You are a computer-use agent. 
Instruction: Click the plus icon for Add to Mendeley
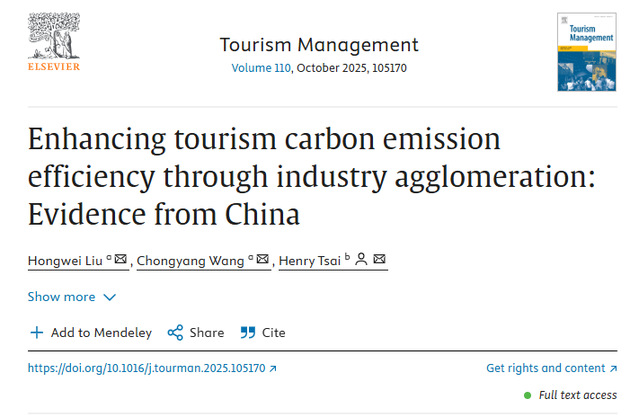(x=37, y=333)
